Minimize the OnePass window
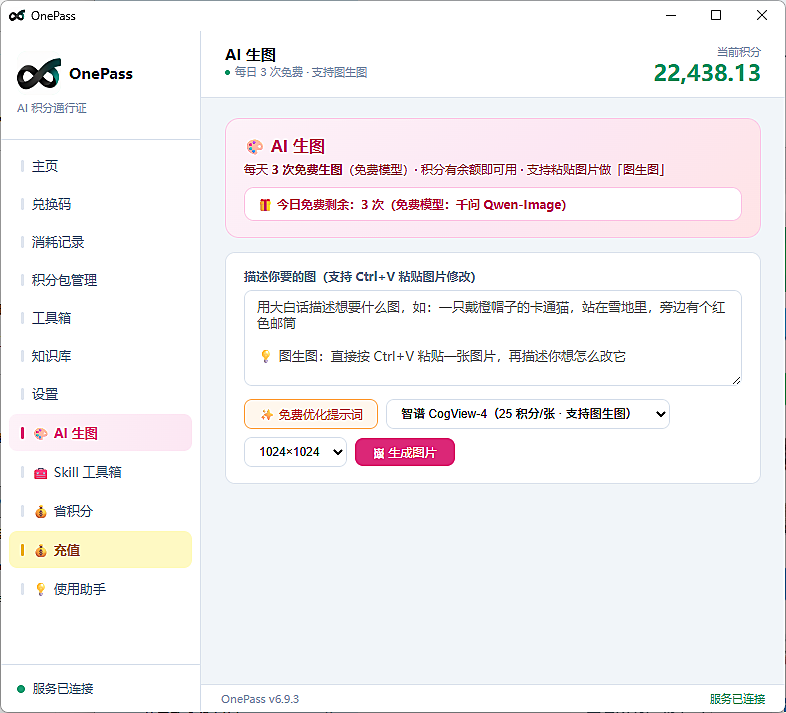786x713 pixels. click(x=671, y=16)
